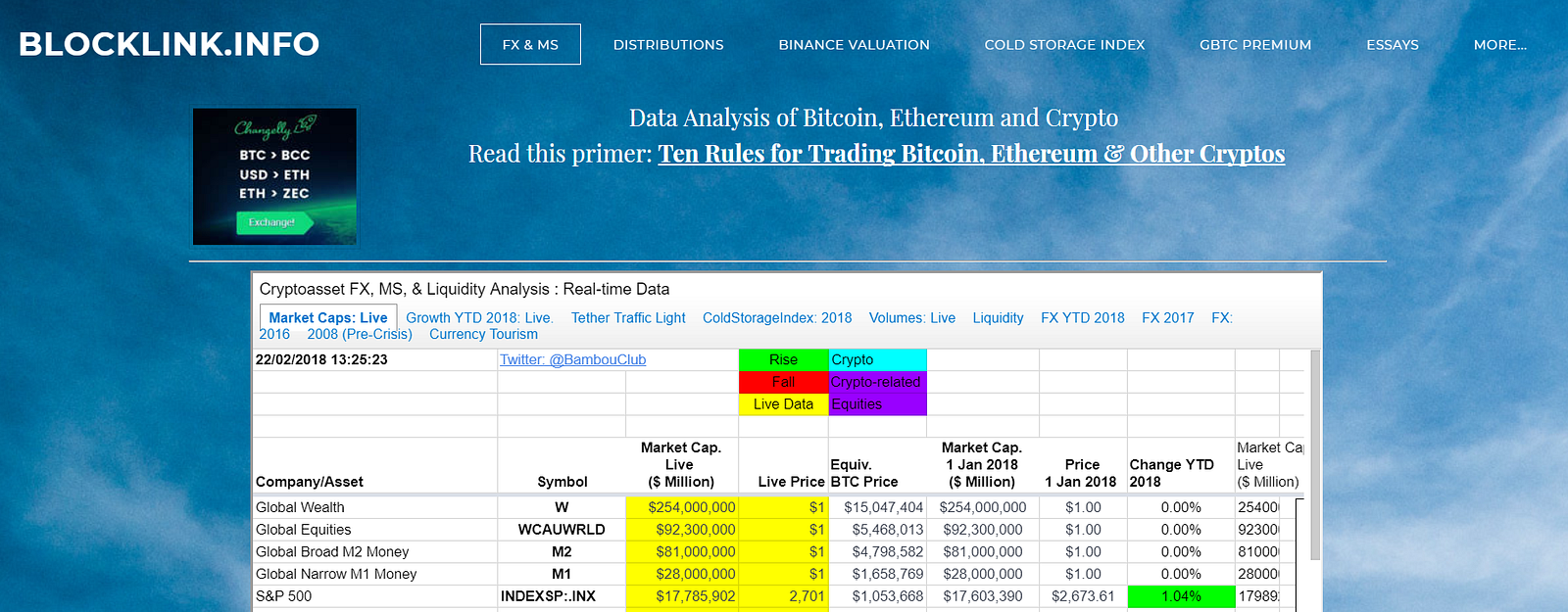Switch to Growth YTD 2018: Live tab

pos(479,317)
